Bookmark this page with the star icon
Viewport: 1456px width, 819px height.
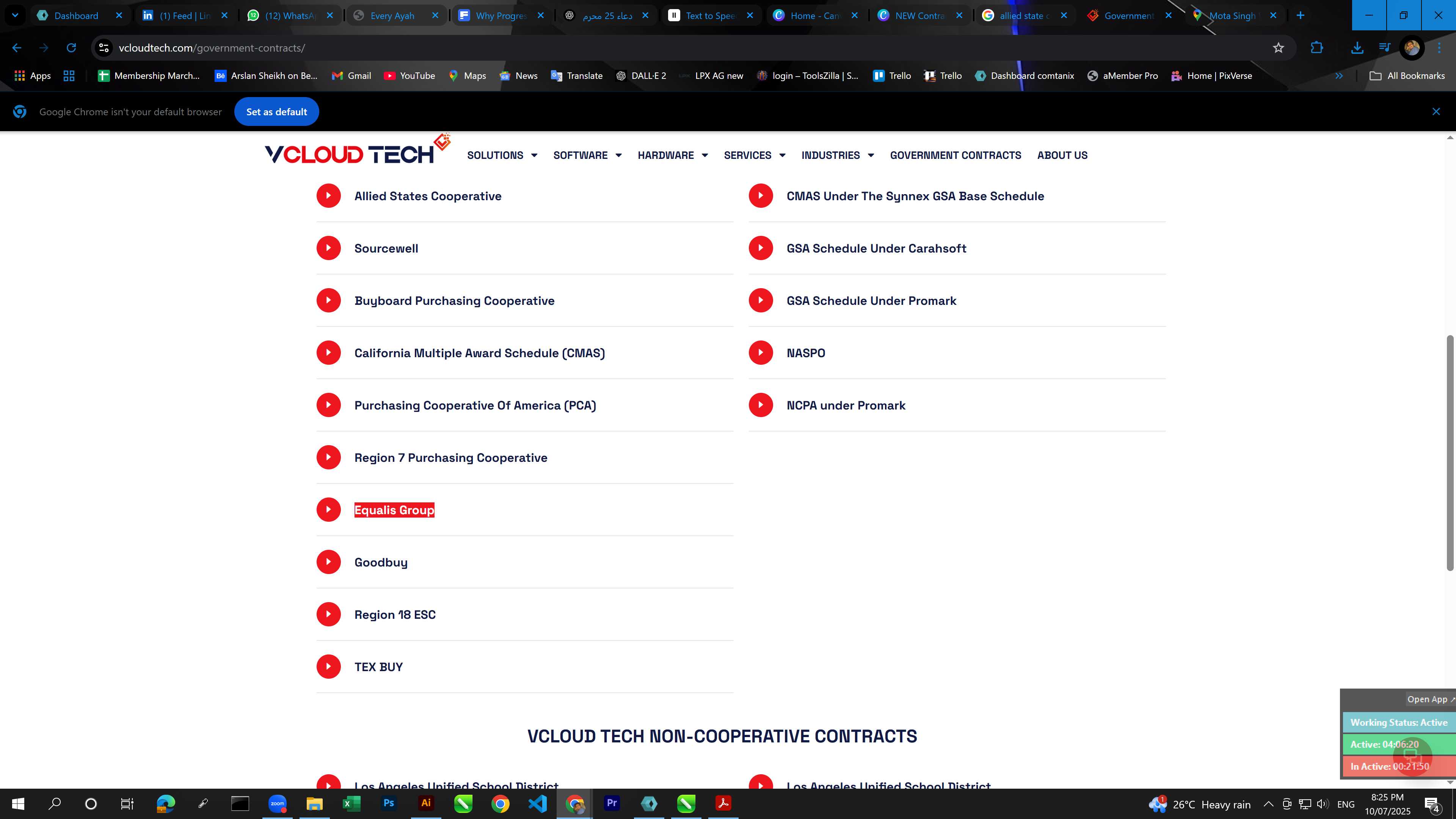1279,48
